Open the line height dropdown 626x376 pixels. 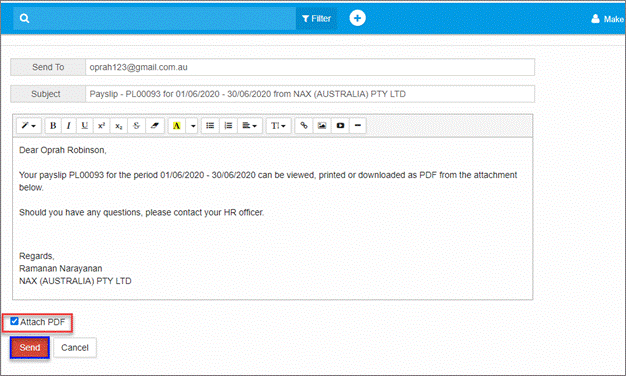coord(278,126)
